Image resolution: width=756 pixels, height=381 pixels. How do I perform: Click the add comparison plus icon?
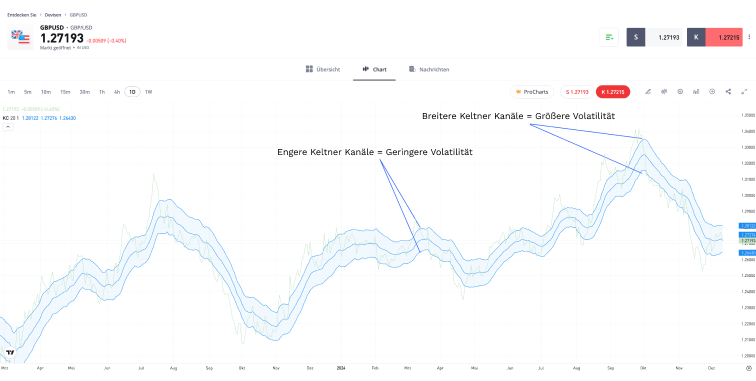click(712, 92)
